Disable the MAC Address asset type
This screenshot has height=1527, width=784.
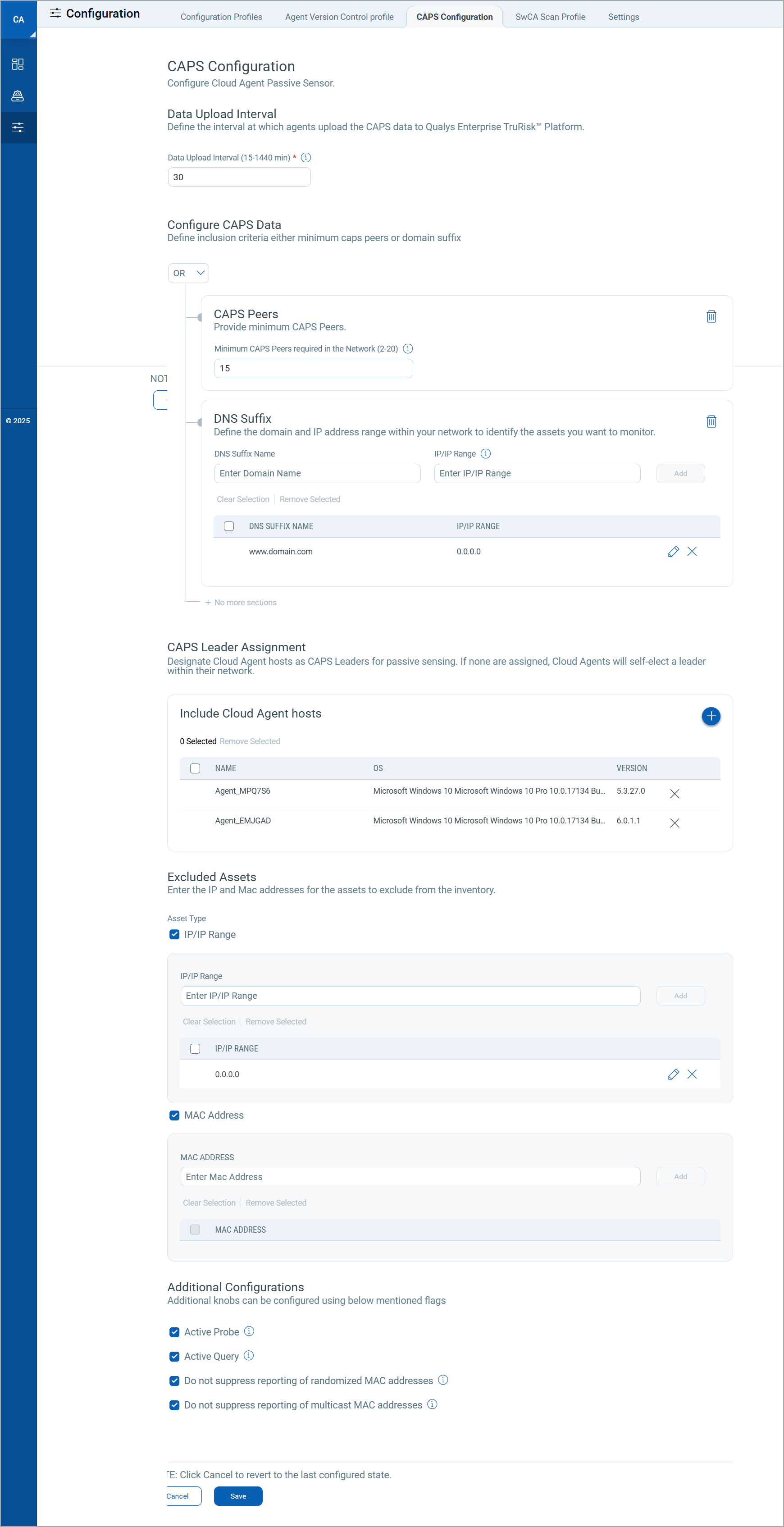point(174,1115)
